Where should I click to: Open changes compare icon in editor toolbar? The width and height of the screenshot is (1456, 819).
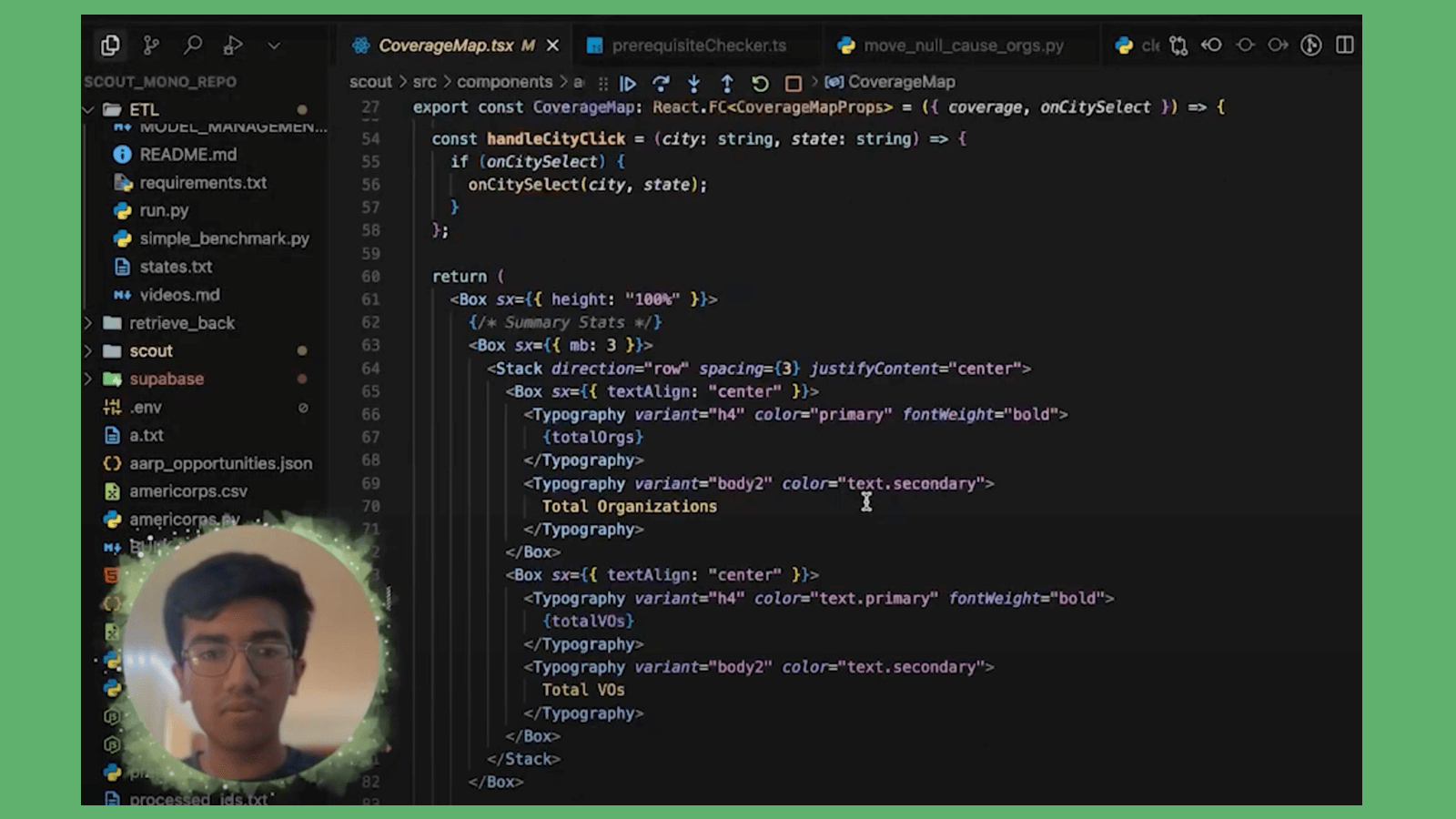coord(1178,45)
